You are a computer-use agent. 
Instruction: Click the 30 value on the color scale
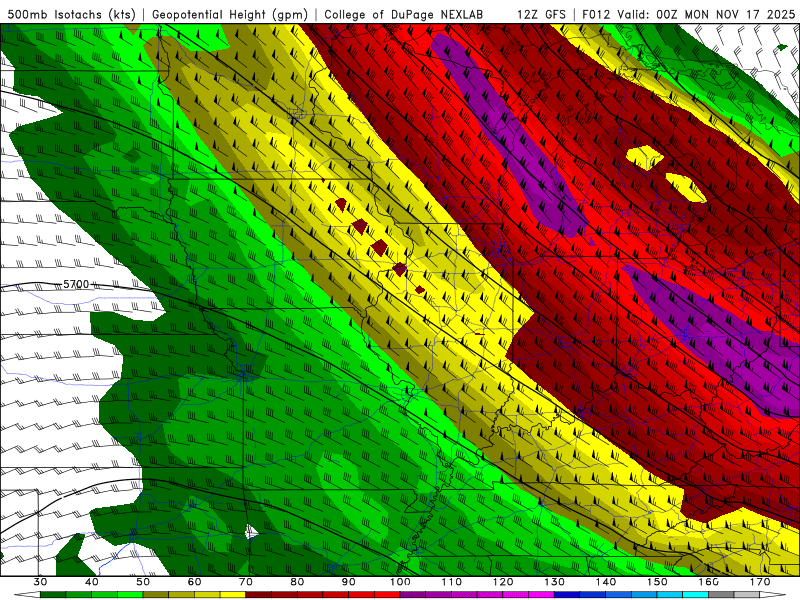click(40, 582)
